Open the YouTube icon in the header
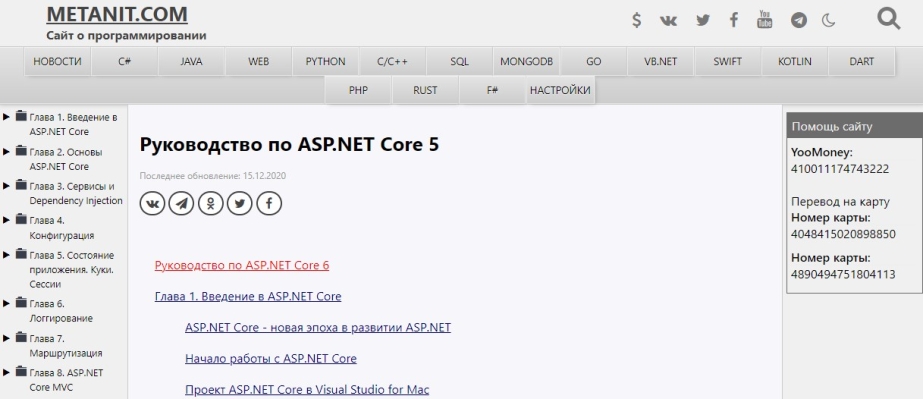This screenshot has height=399, width=923. click(x=765, y=19)
